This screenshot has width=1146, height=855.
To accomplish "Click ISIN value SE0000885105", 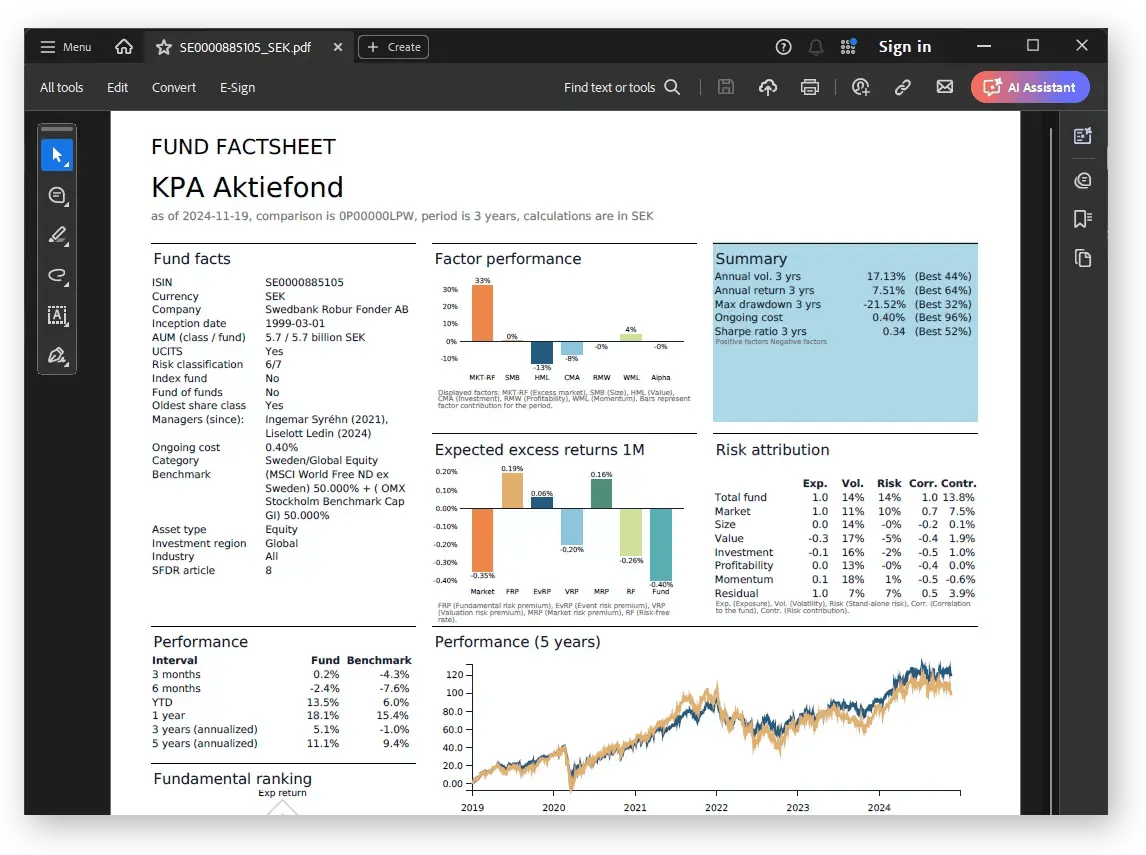I will [x=304, y=282].
